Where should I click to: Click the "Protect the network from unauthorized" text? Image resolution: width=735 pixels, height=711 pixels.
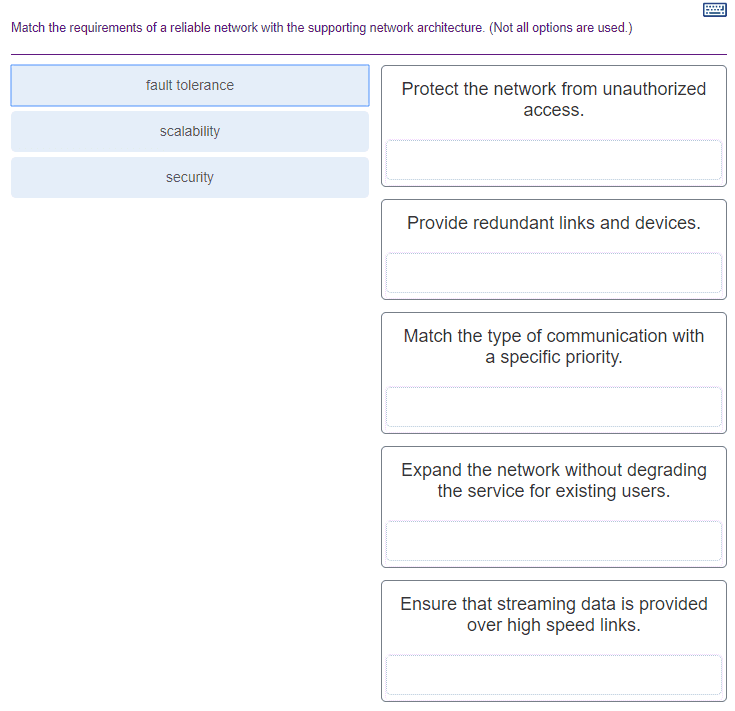tap(553, 89)
